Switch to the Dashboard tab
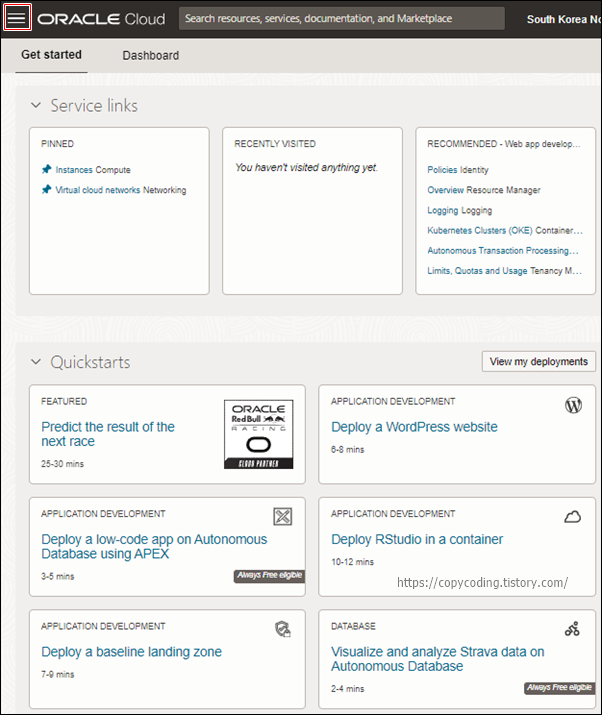Image resolution: width=602 pixels, height=715 pixels. (x=150, y=56)
